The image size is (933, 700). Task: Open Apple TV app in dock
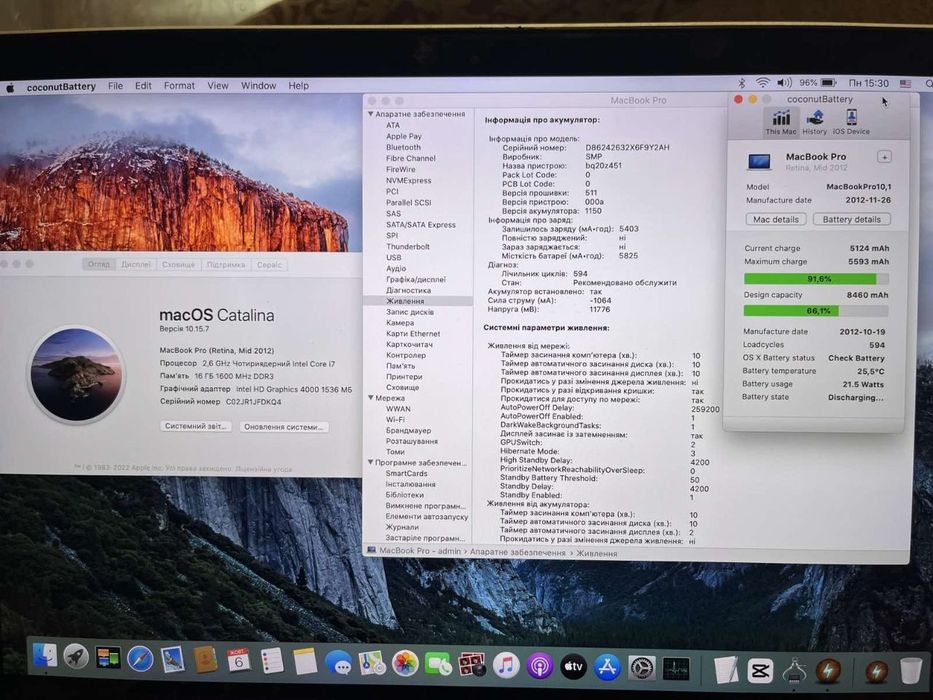pyautogui.click(x=573, y=667)
